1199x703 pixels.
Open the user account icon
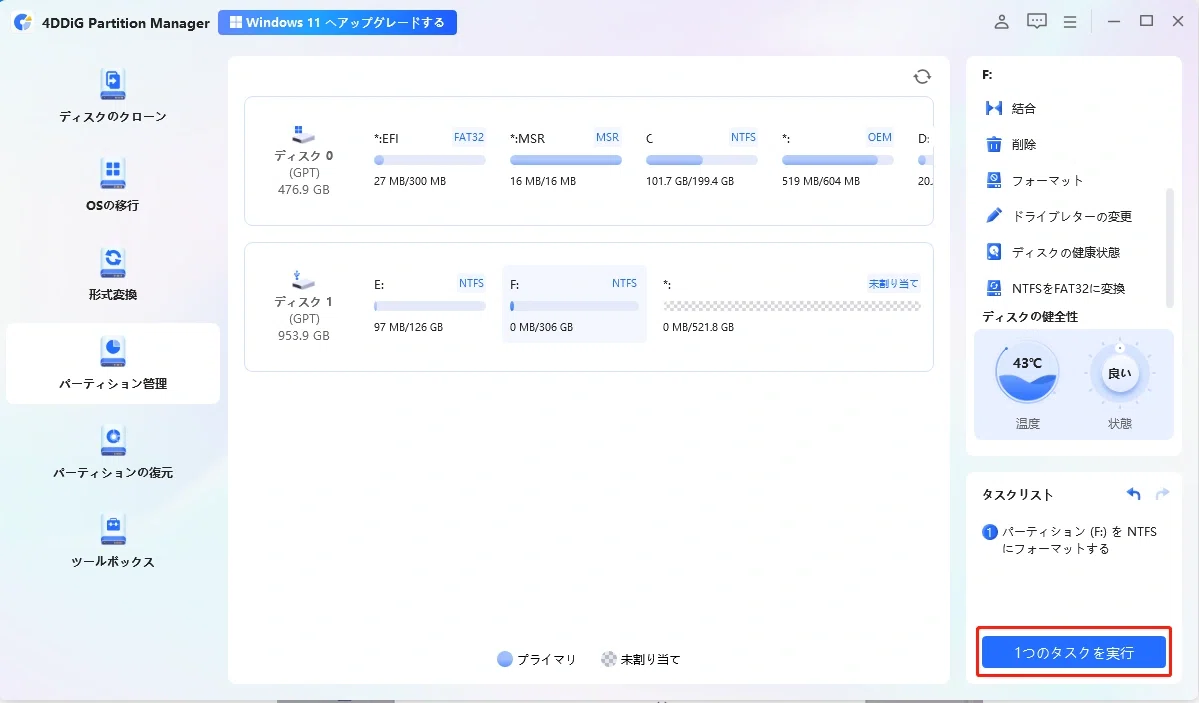pyautogui.click(x=1001, y=22)
